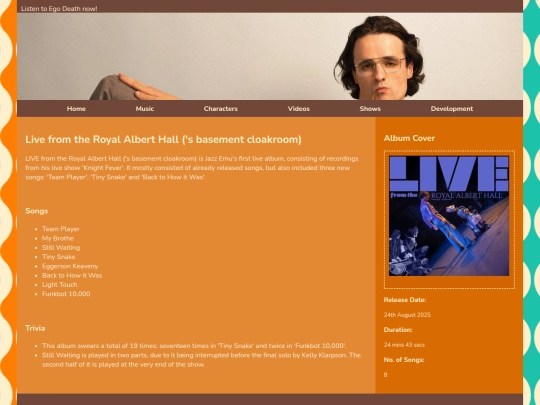Open the Development page link
Screen dimensions: 540x405
(451, 109)
